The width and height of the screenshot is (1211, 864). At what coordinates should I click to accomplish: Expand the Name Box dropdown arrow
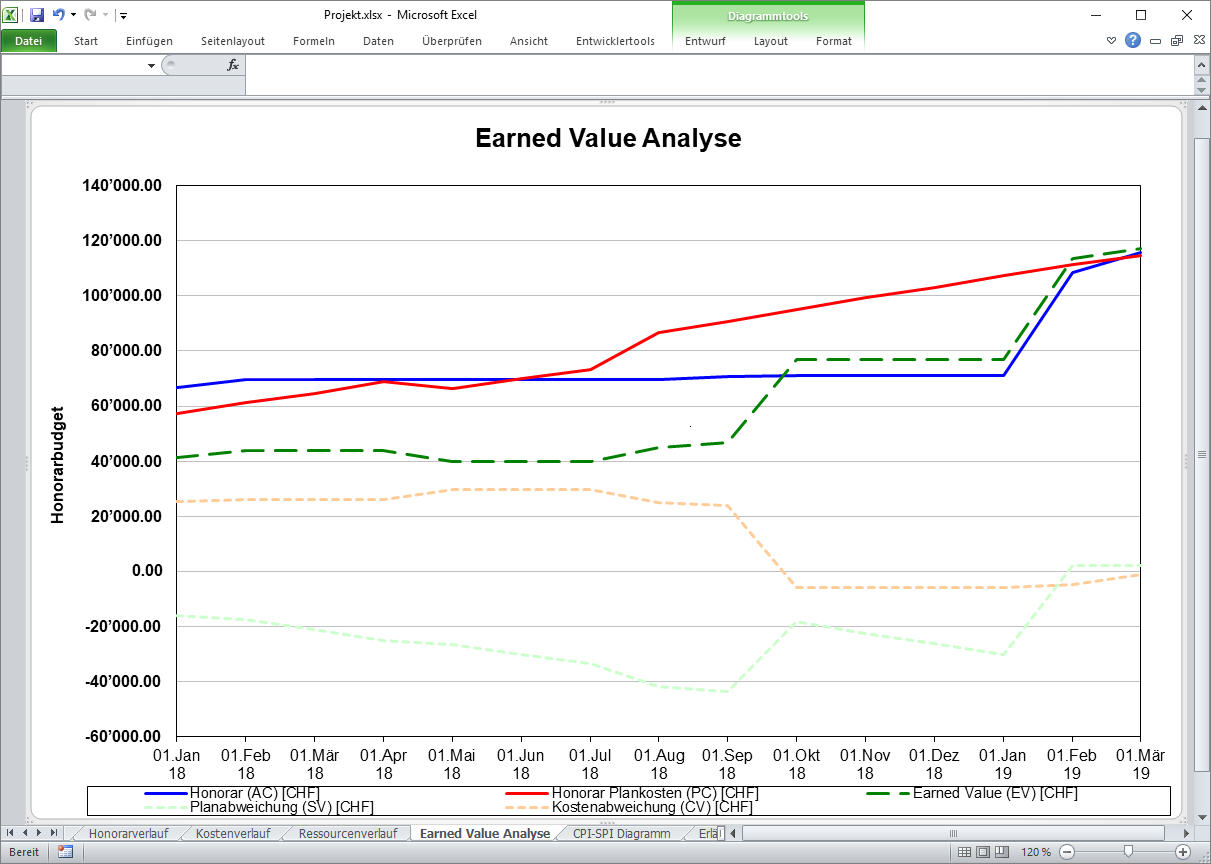click(152, 64)
